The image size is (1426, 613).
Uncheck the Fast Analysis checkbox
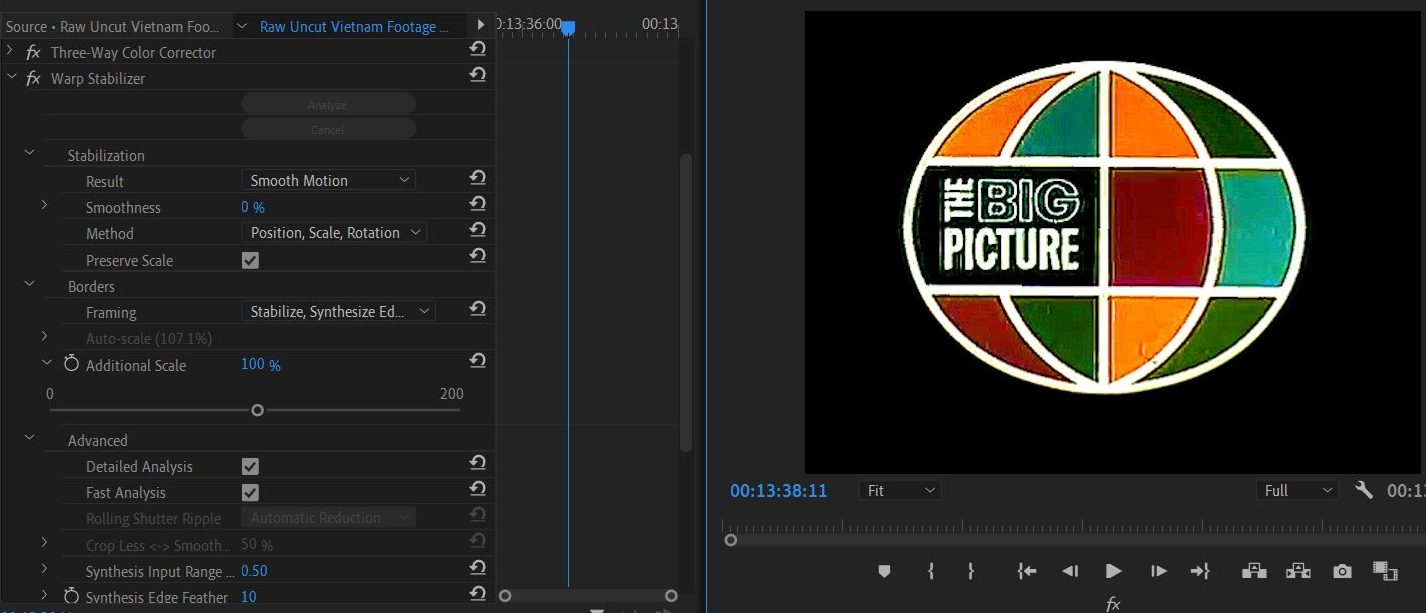(x=250, y=492)
